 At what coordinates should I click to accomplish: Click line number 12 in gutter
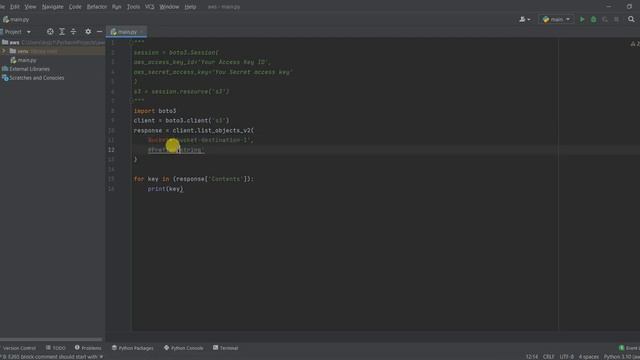[x=111, y=150]
